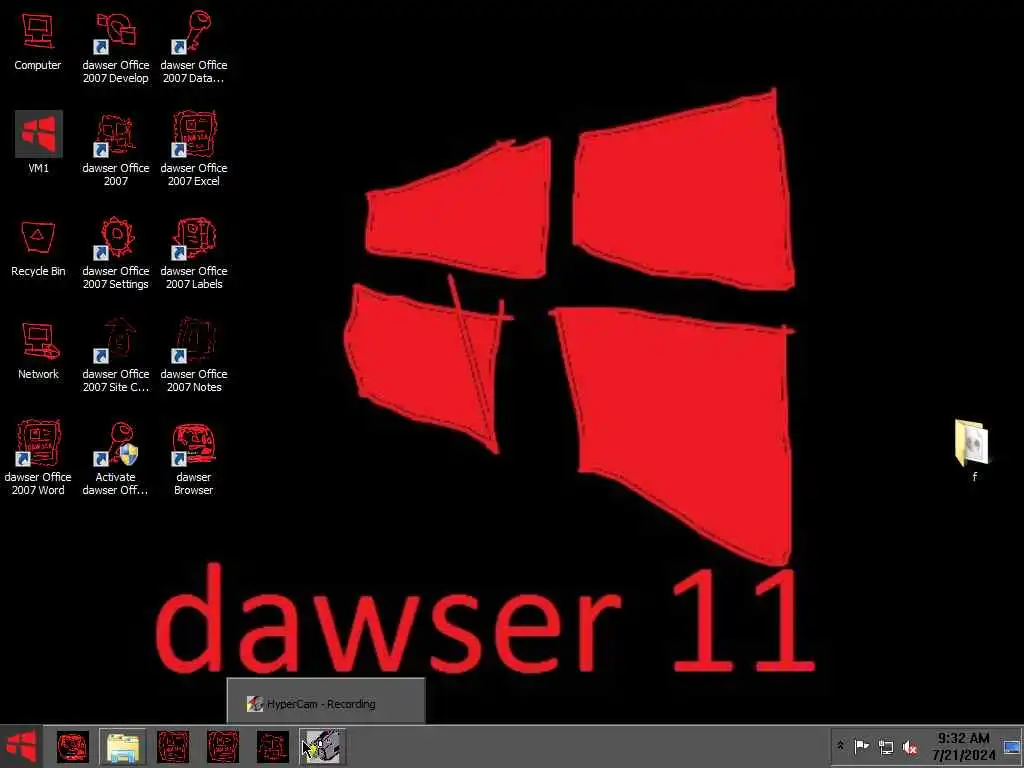Select dawser Office 2007 Site C... shortcut

point(116,355)
